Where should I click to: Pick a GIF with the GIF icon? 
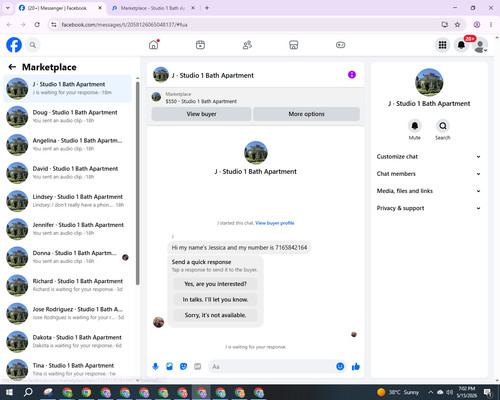198,367
